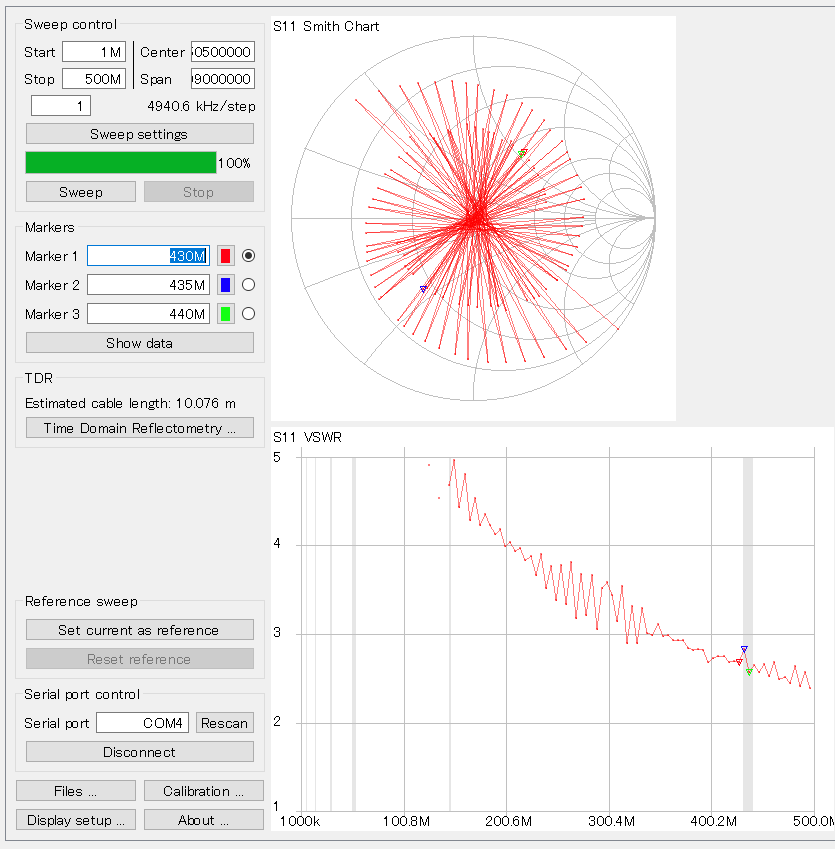Click the green marker on VSWR plot
Viewport: 835px width, 849px height.
(x=749, y=672)
